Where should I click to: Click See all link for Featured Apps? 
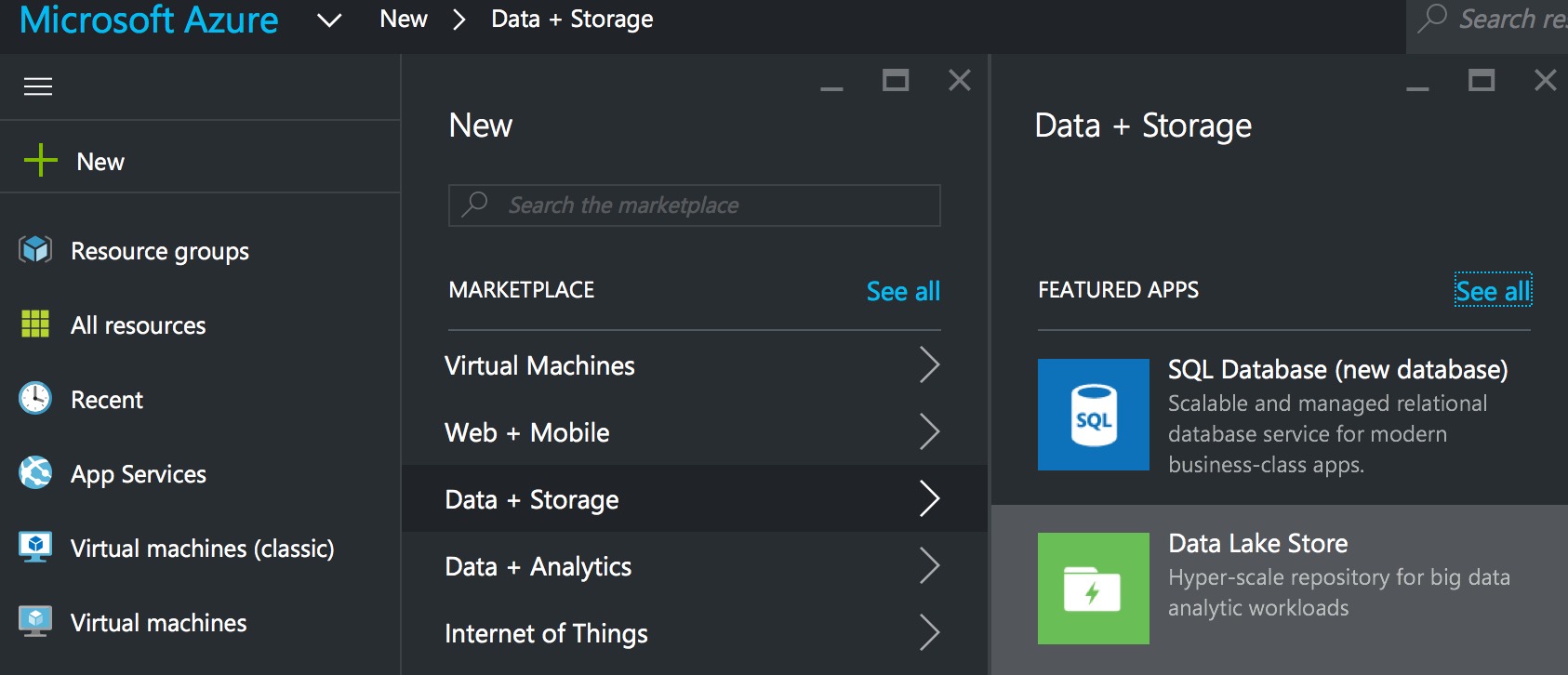click(1492, 291)
